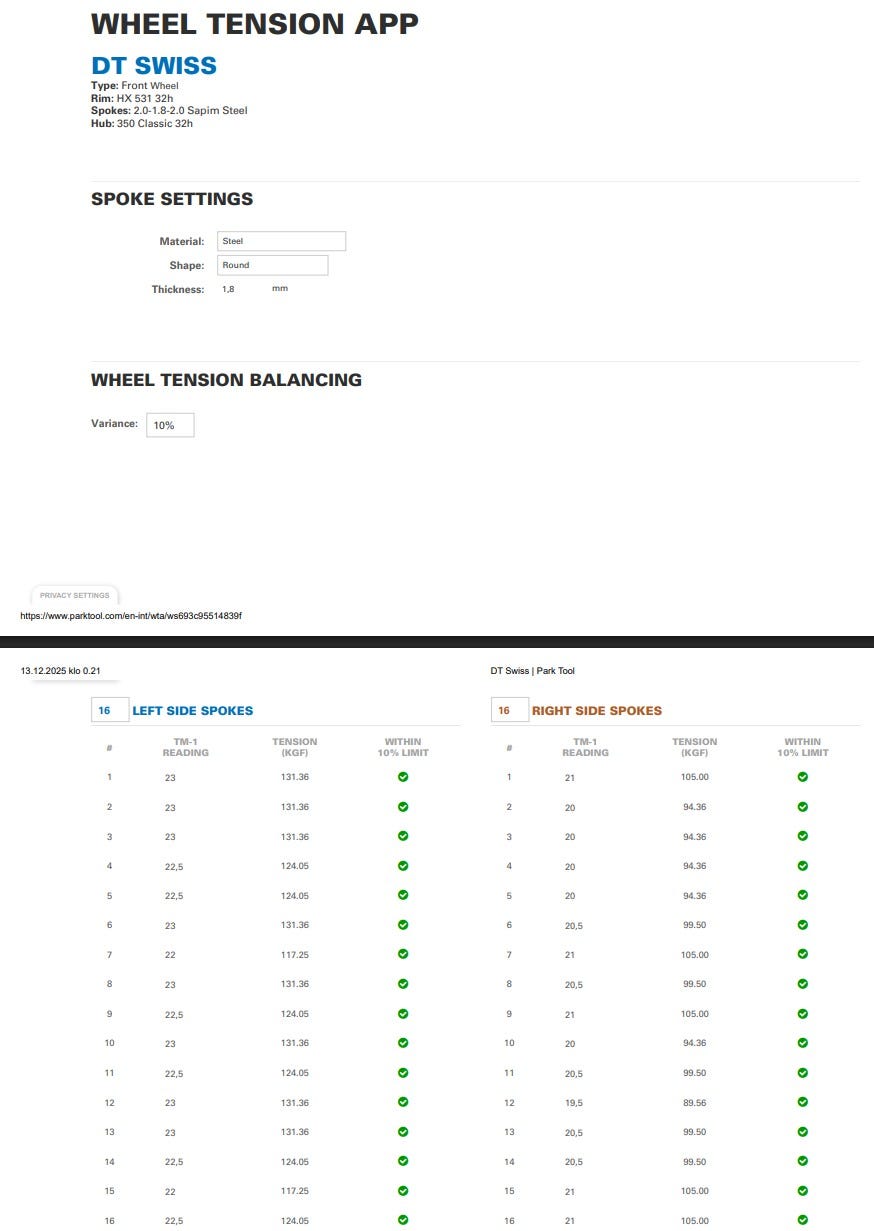Screen dimensions: 874x1231
Task: Click the green check for left spoke 5
Action: tap(403, 895)
